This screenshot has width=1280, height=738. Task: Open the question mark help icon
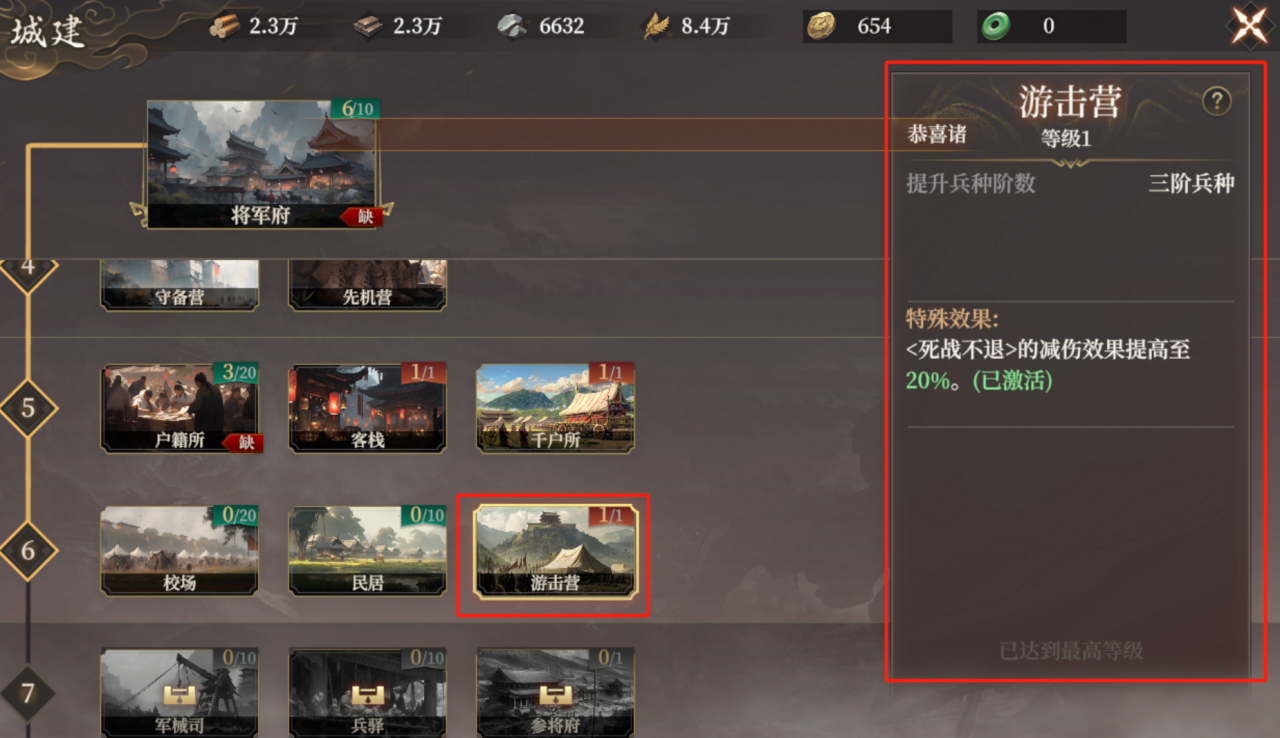click(1216, 101)
